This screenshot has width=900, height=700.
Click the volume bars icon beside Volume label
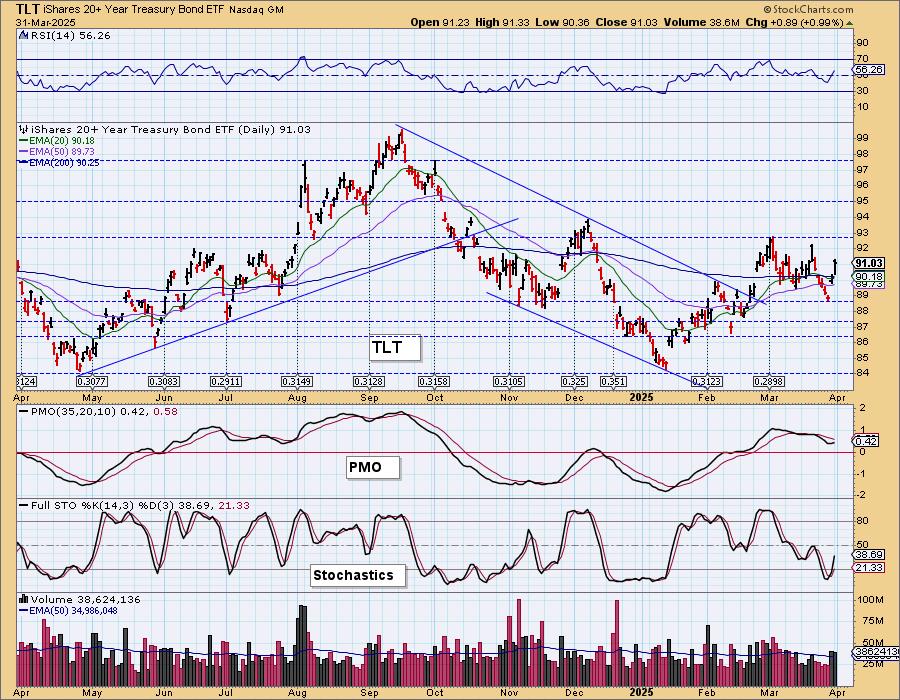[x=24, y=599]
